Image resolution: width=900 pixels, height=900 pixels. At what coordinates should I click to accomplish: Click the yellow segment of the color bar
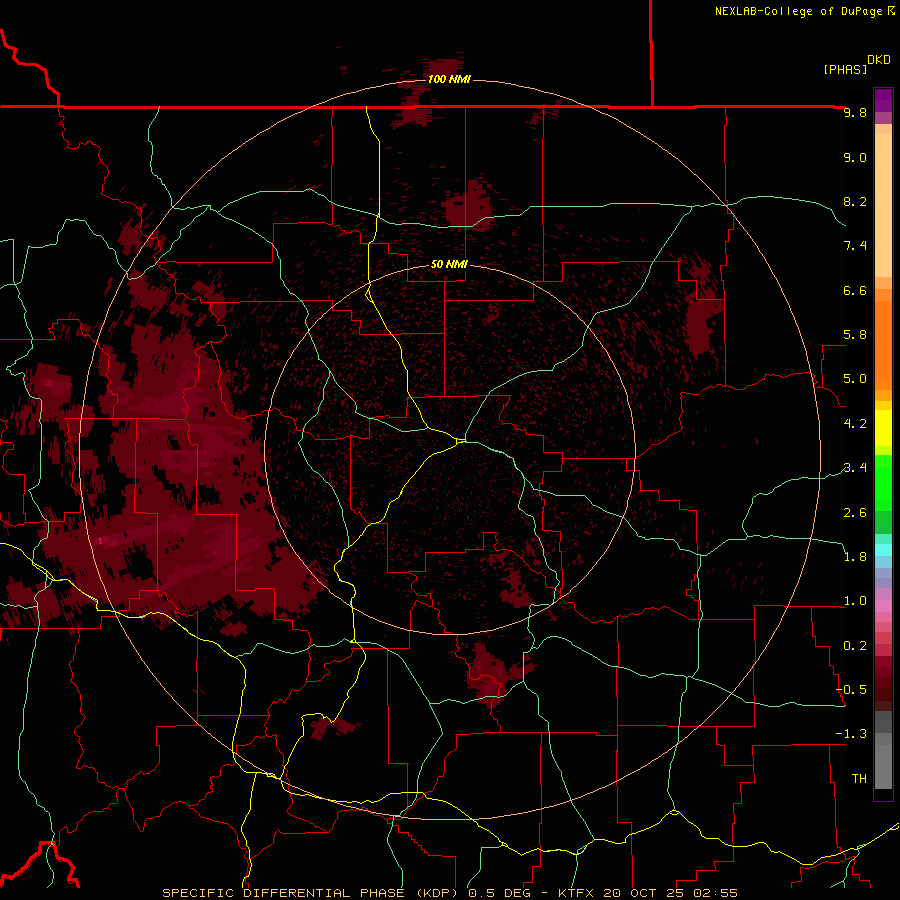883,428
